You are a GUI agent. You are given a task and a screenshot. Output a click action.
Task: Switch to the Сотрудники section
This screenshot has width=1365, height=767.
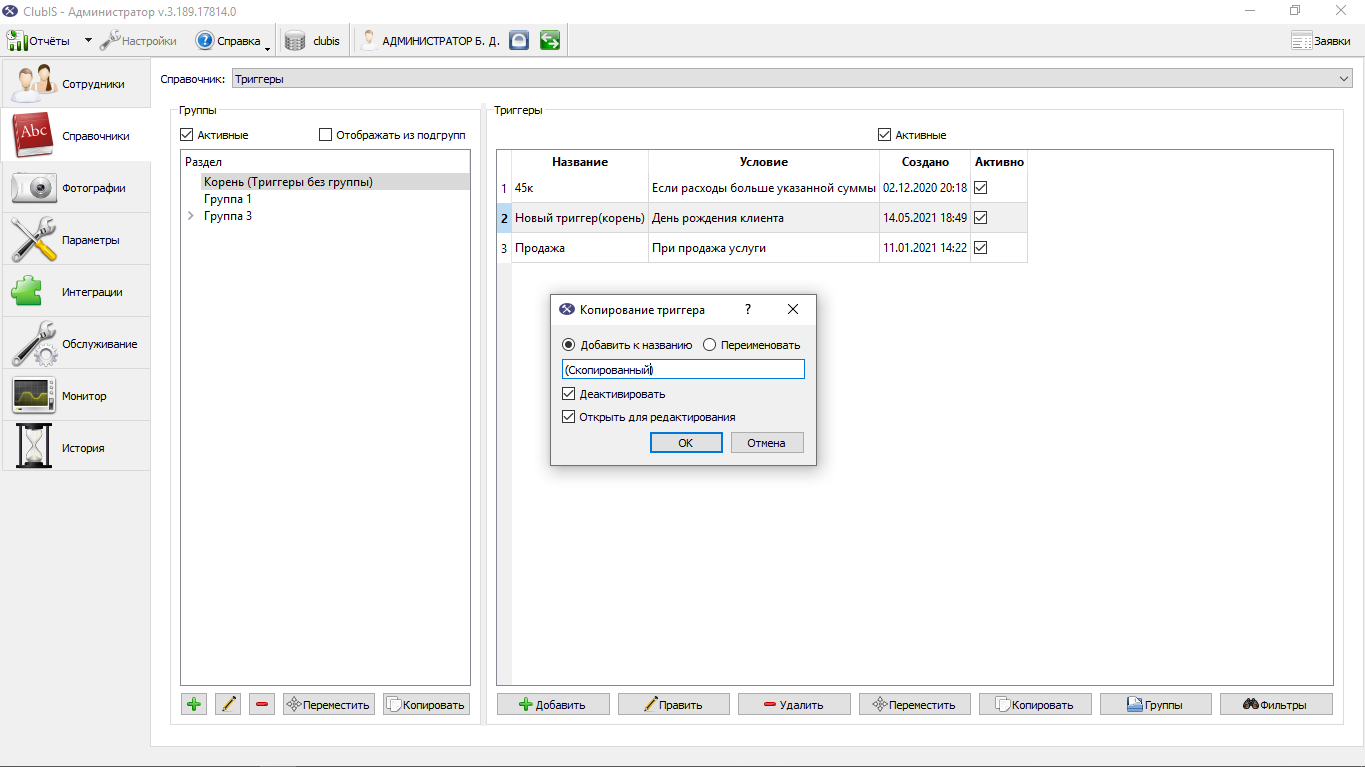pos(76,84)
